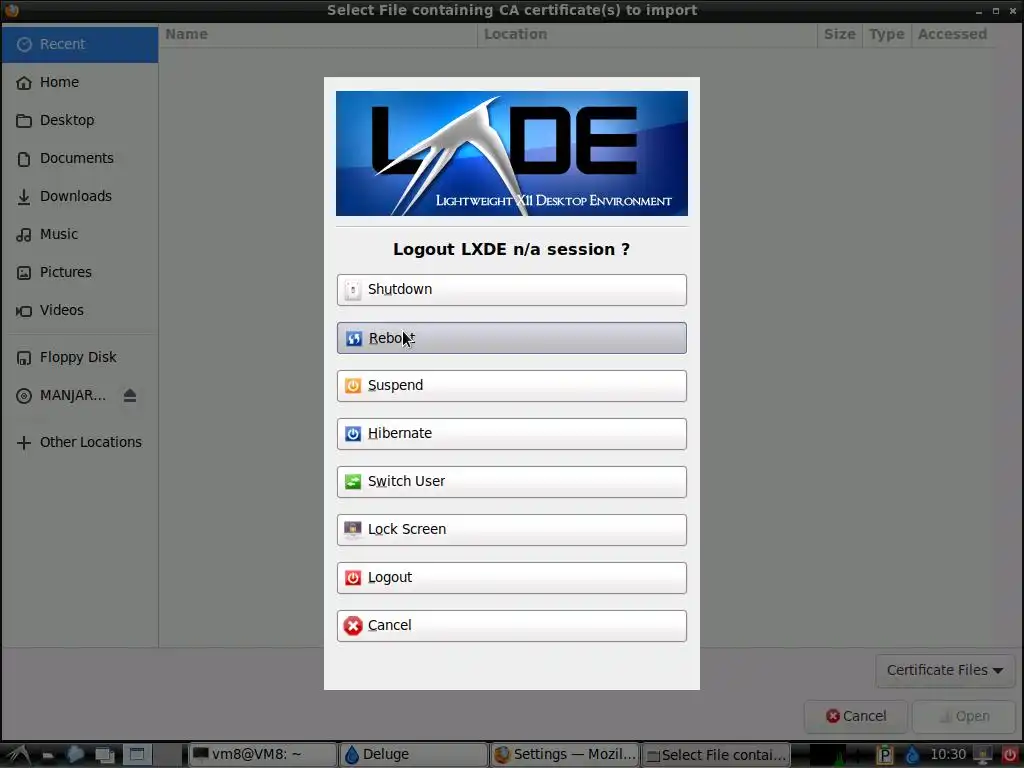
Task: Choose Switch User
Action: click(511, 481)
